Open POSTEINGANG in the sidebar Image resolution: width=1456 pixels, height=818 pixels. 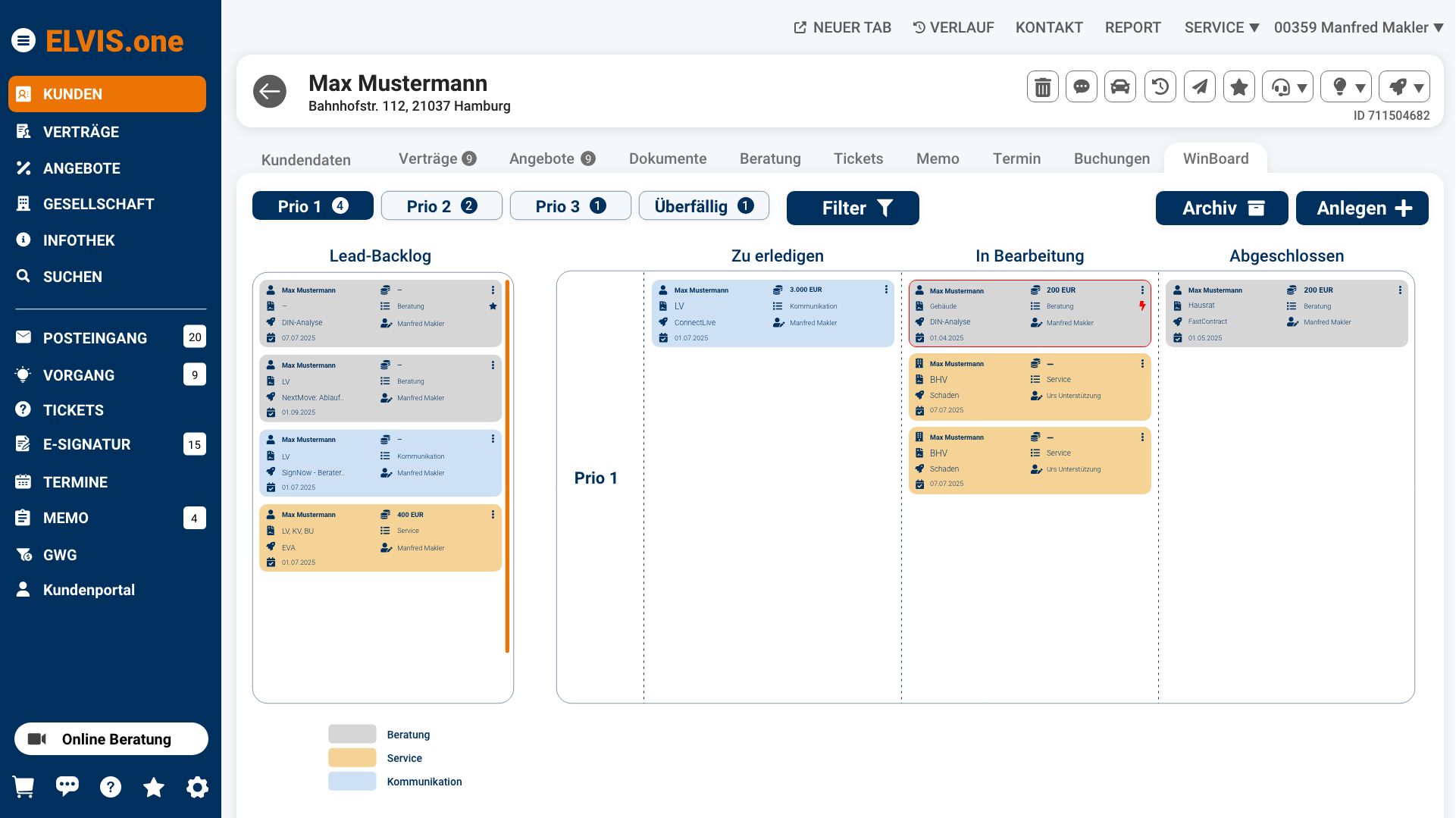[95, 338]
